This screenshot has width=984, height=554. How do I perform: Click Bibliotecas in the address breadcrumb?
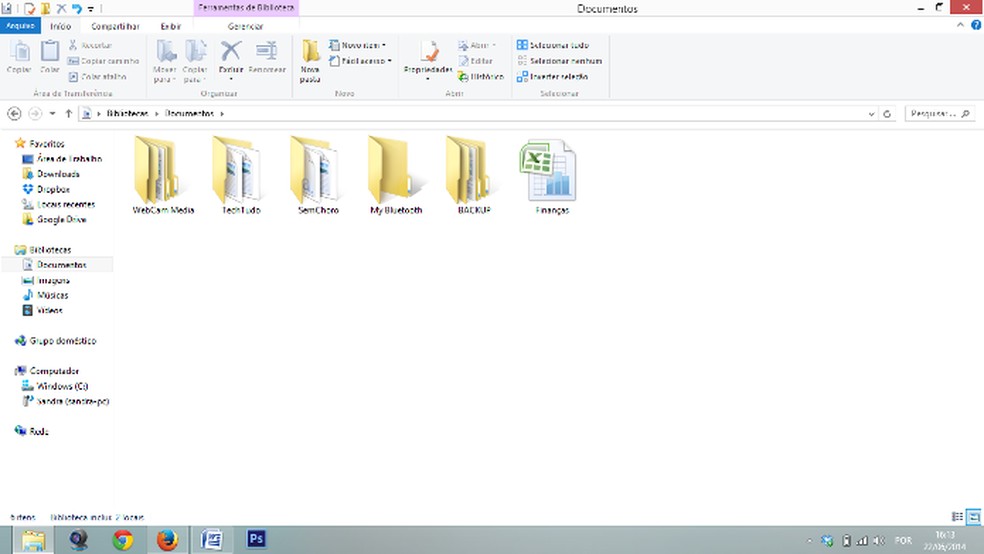pos(127,114)
